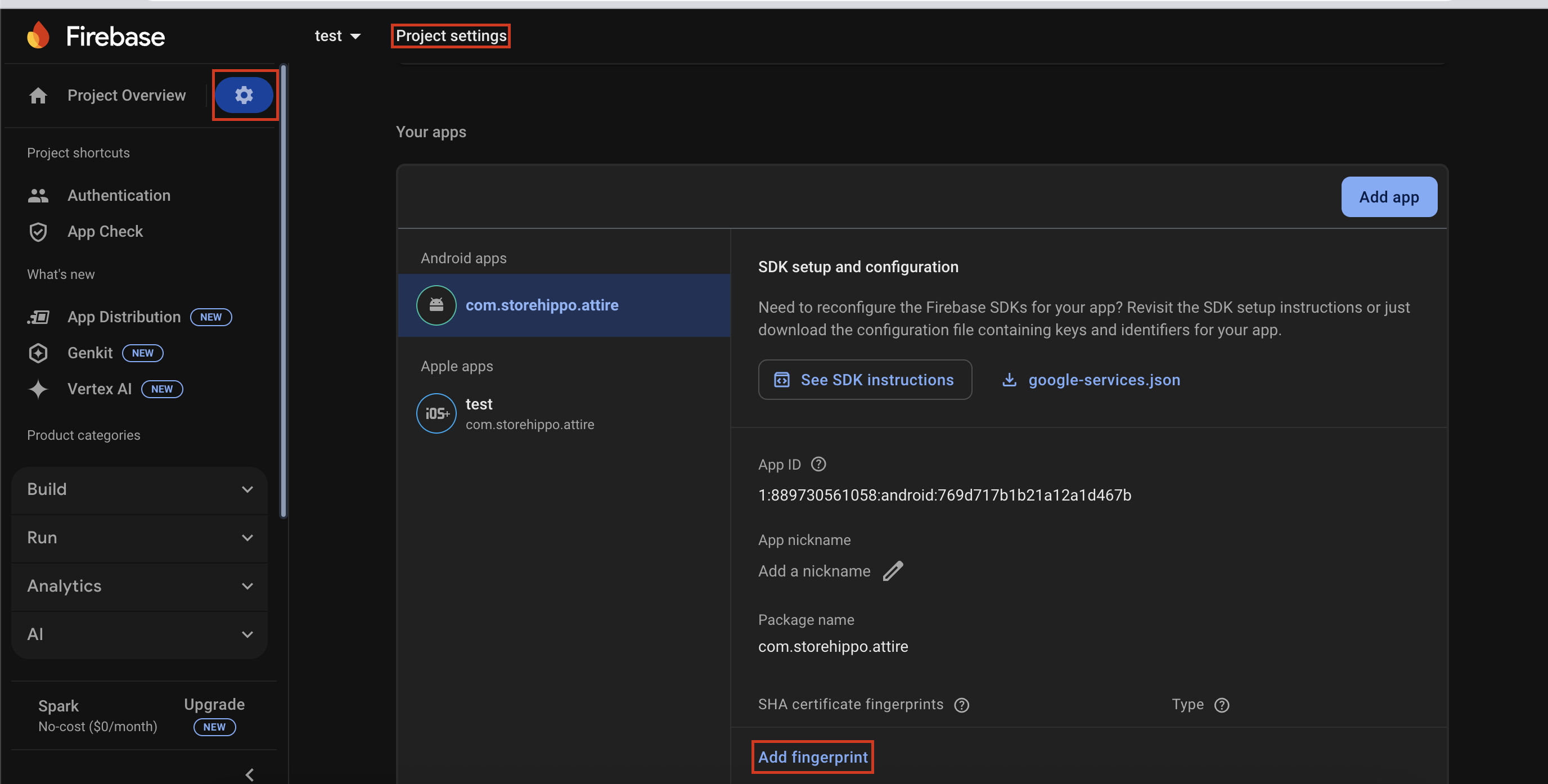Image resolution: width=1548 pixels, height=784 pixels.
Task: Open Vertex AI
Action: [x=99, y=389]
